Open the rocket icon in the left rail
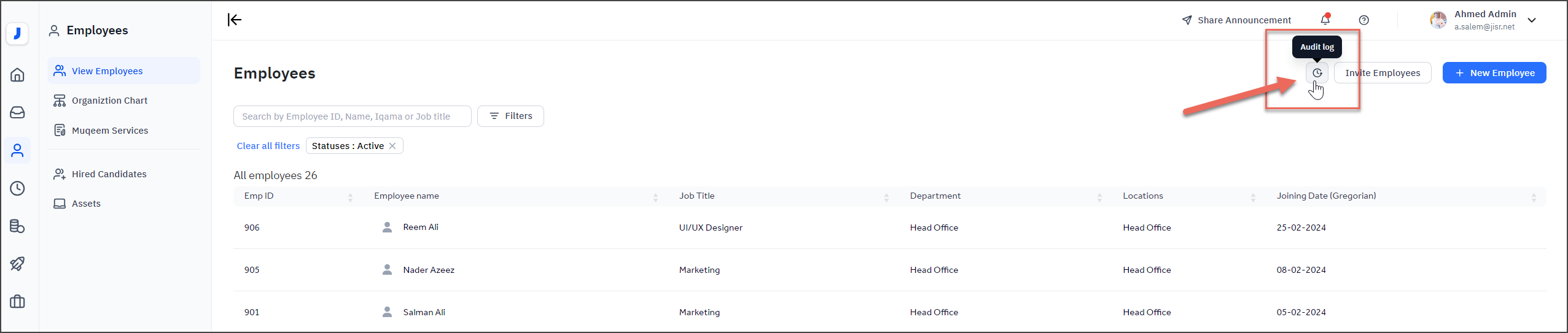Screen dimensions: 1568x333 pyautogui.click(x=18, y=264)
